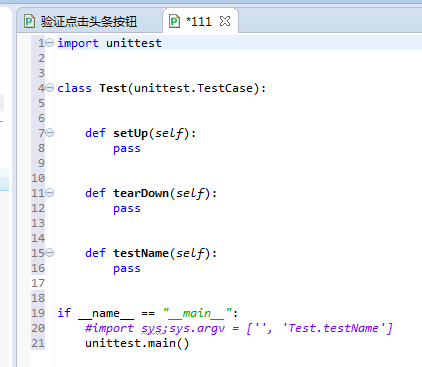The width and height of the screenshot is (422, 367).
Task: Collapse the tearDown method fold marker
Action: point(50,193)
